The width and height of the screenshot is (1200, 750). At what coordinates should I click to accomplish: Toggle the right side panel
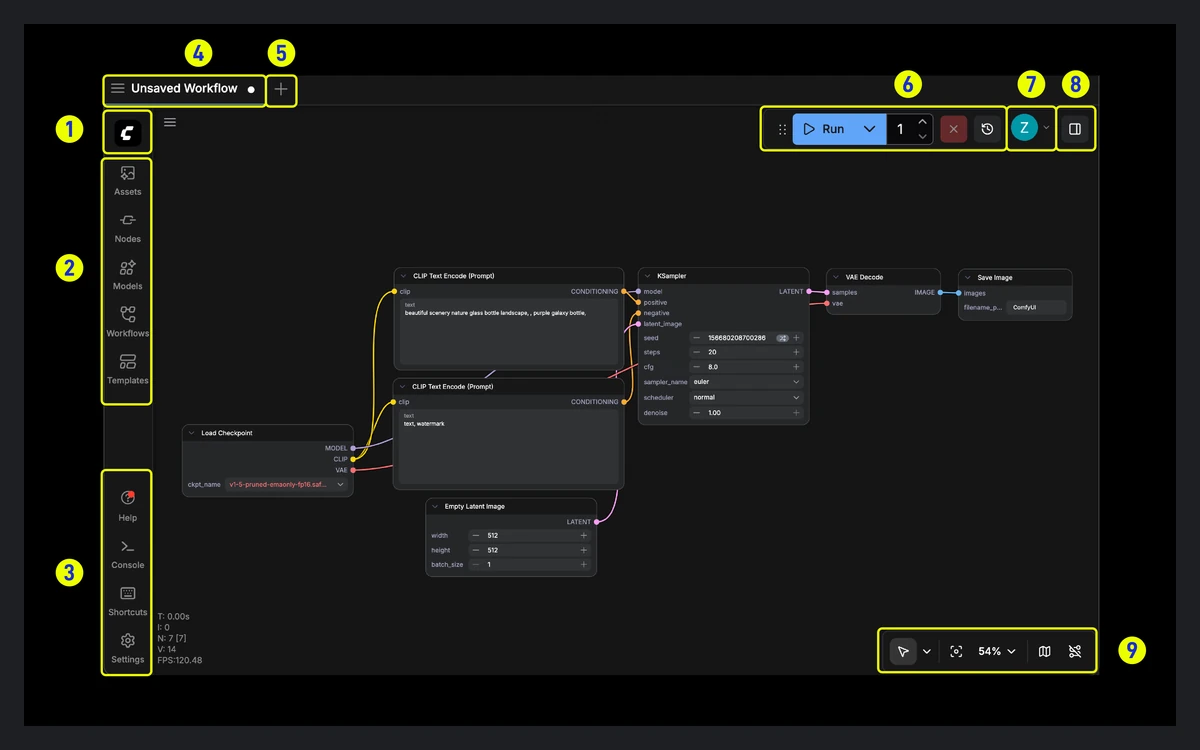(1075, 129)
